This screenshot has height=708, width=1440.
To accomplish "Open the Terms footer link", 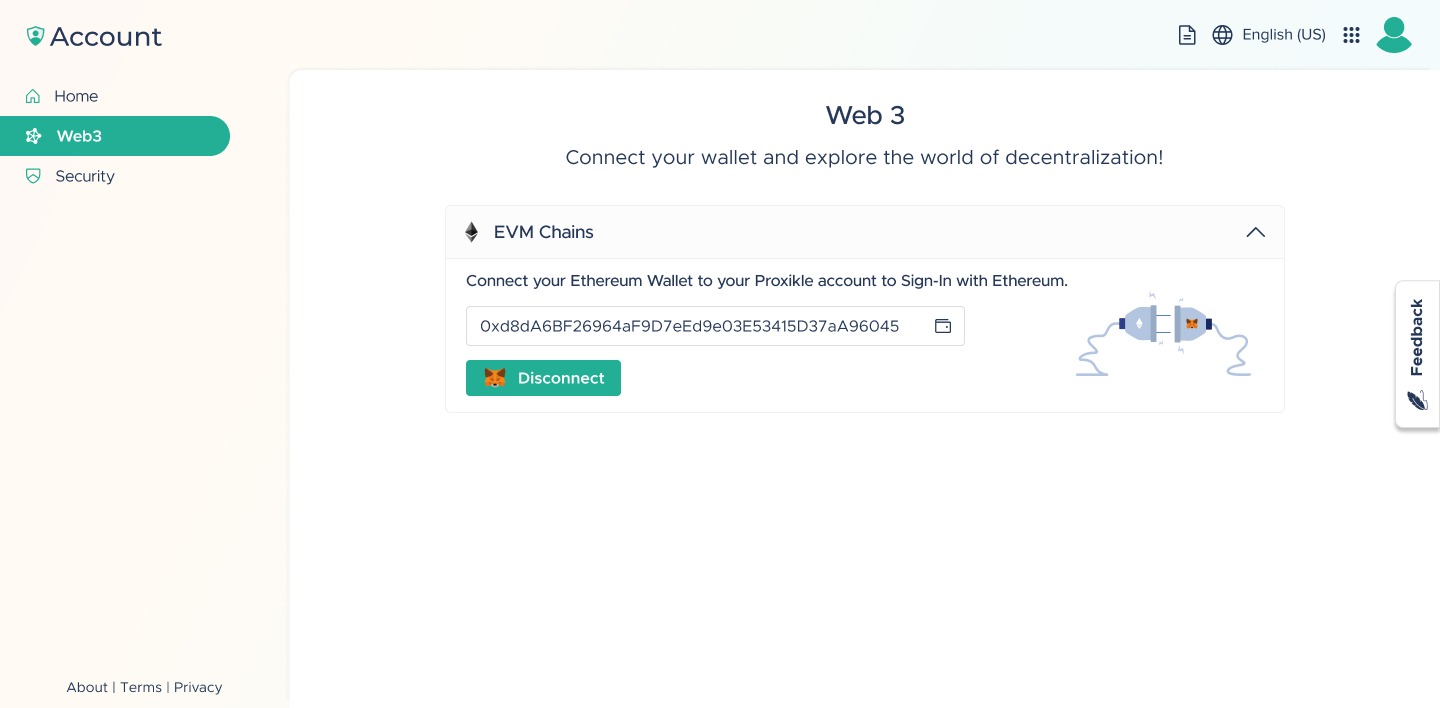I will [141, 687].
